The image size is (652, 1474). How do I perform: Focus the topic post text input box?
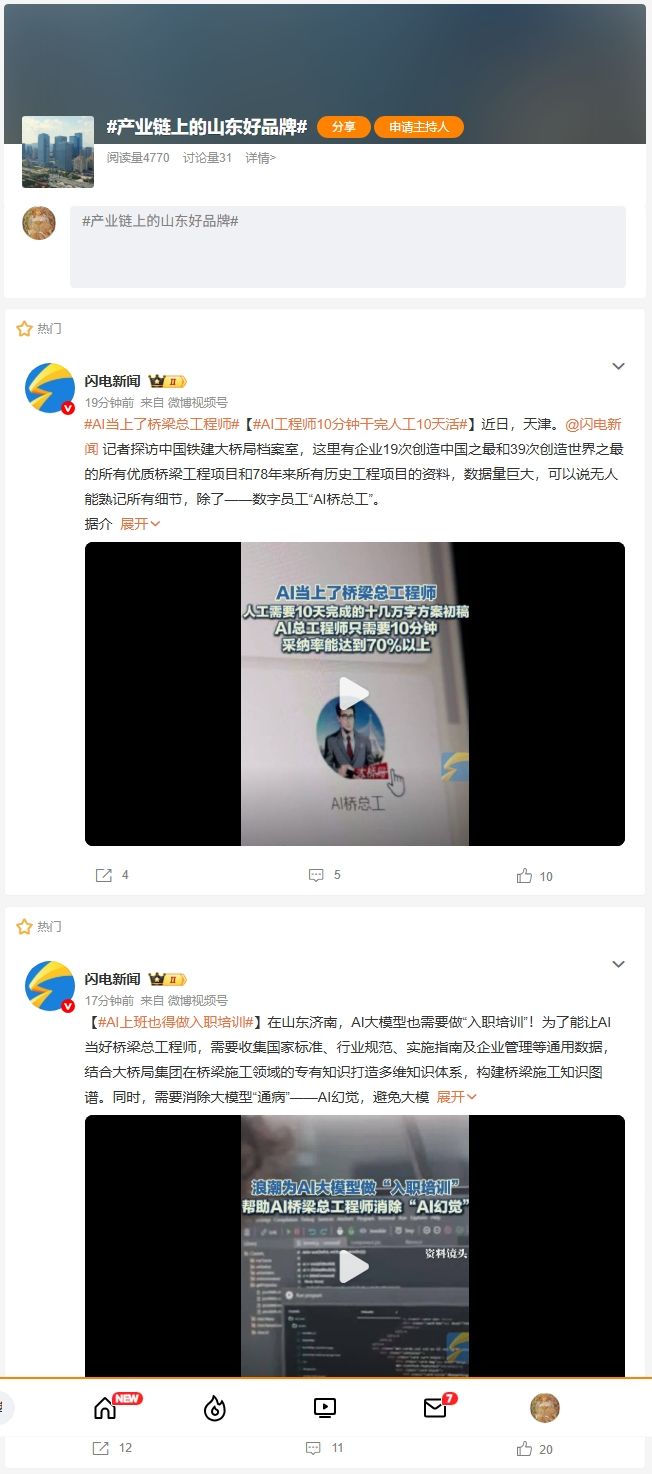point(348,247)
